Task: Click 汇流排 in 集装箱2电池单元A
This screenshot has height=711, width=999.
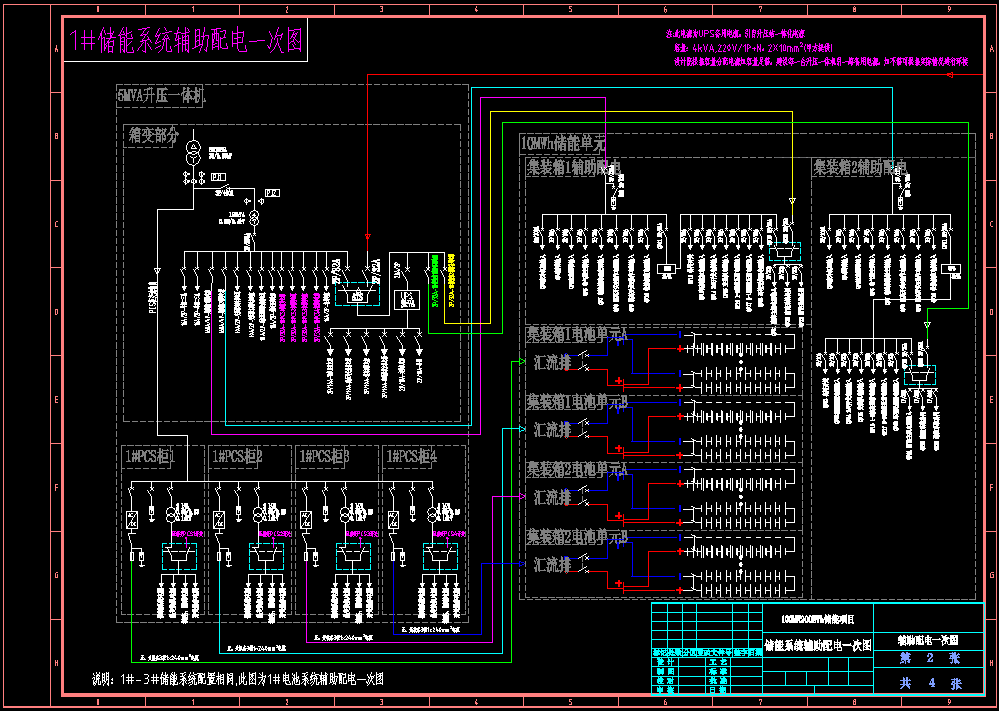Action: click(552, 496)
